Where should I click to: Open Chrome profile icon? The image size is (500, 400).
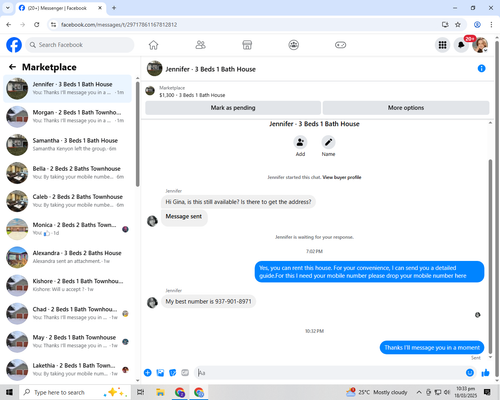coord(477,25)
